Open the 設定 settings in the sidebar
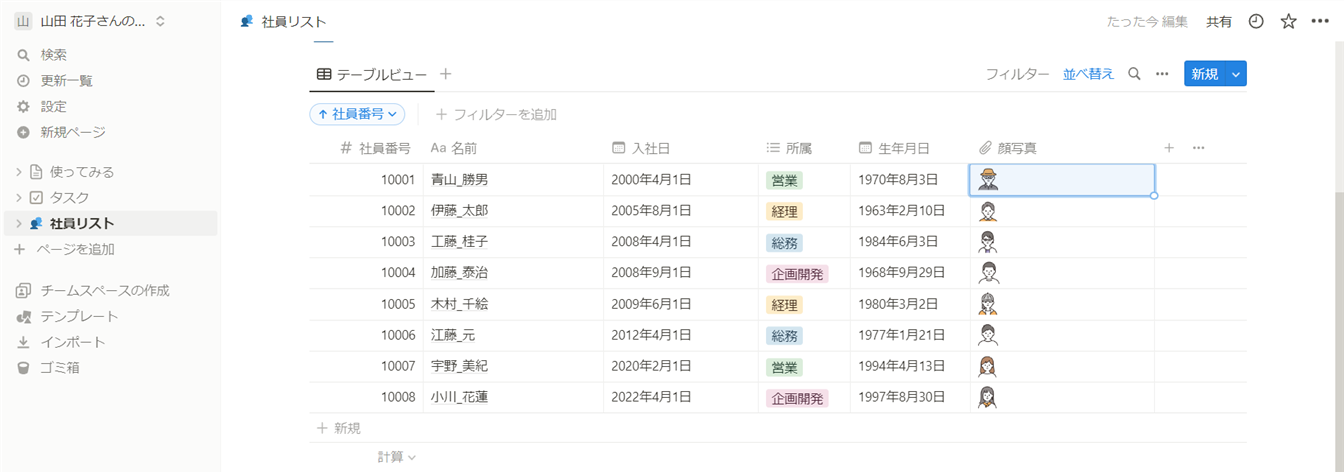Viewport: 1344px width, 472px height. click(x=53, y=106)
